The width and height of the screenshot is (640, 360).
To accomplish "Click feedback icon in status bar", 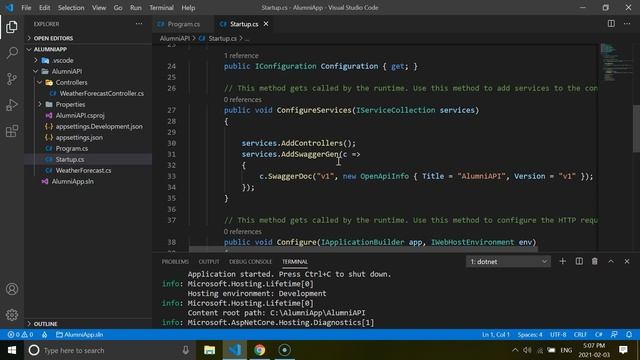I will (614, 335).
